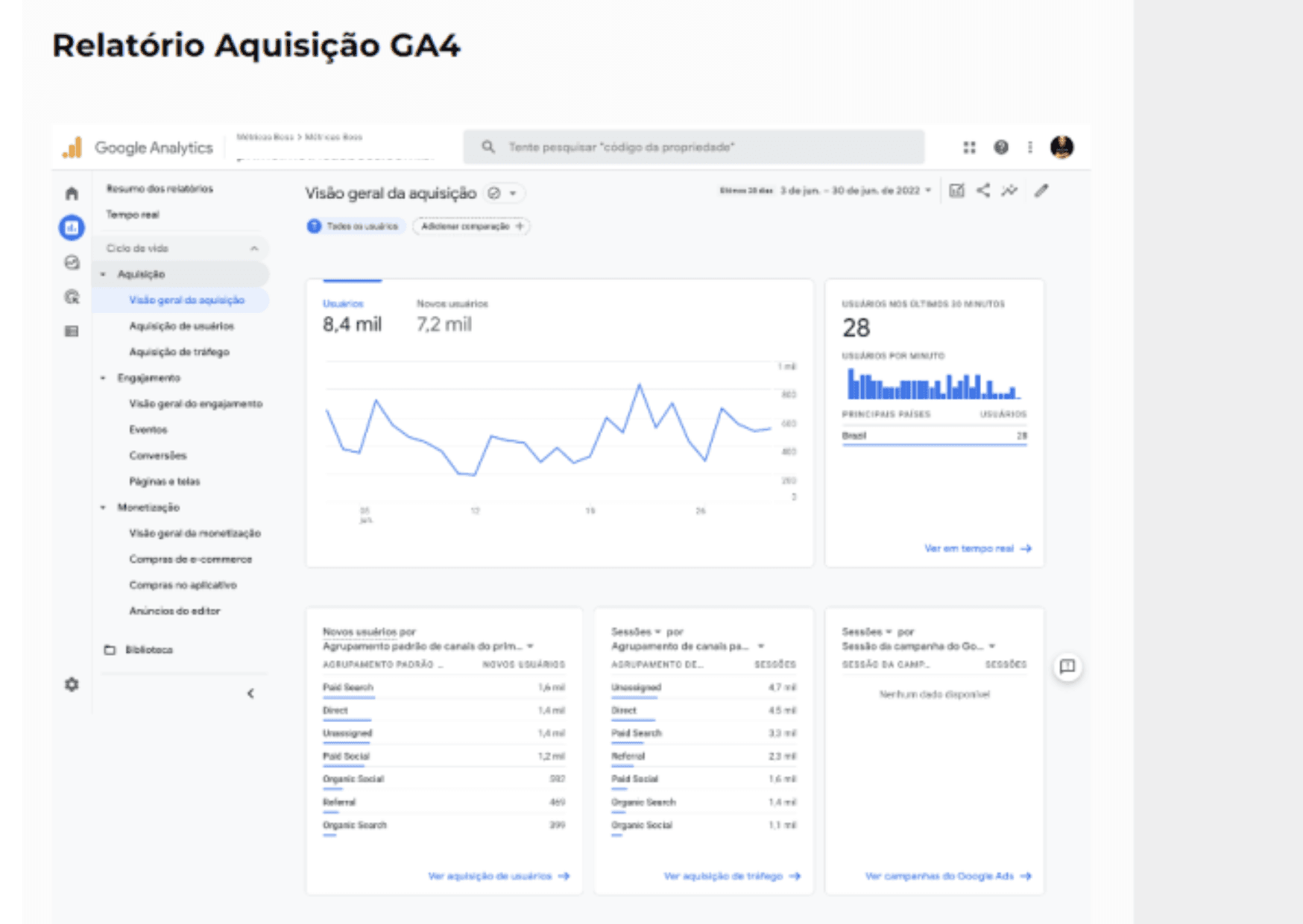This screenshot has width=1303, height=924.
Task: Open the help question mark icon
Action: [1001, 148]
